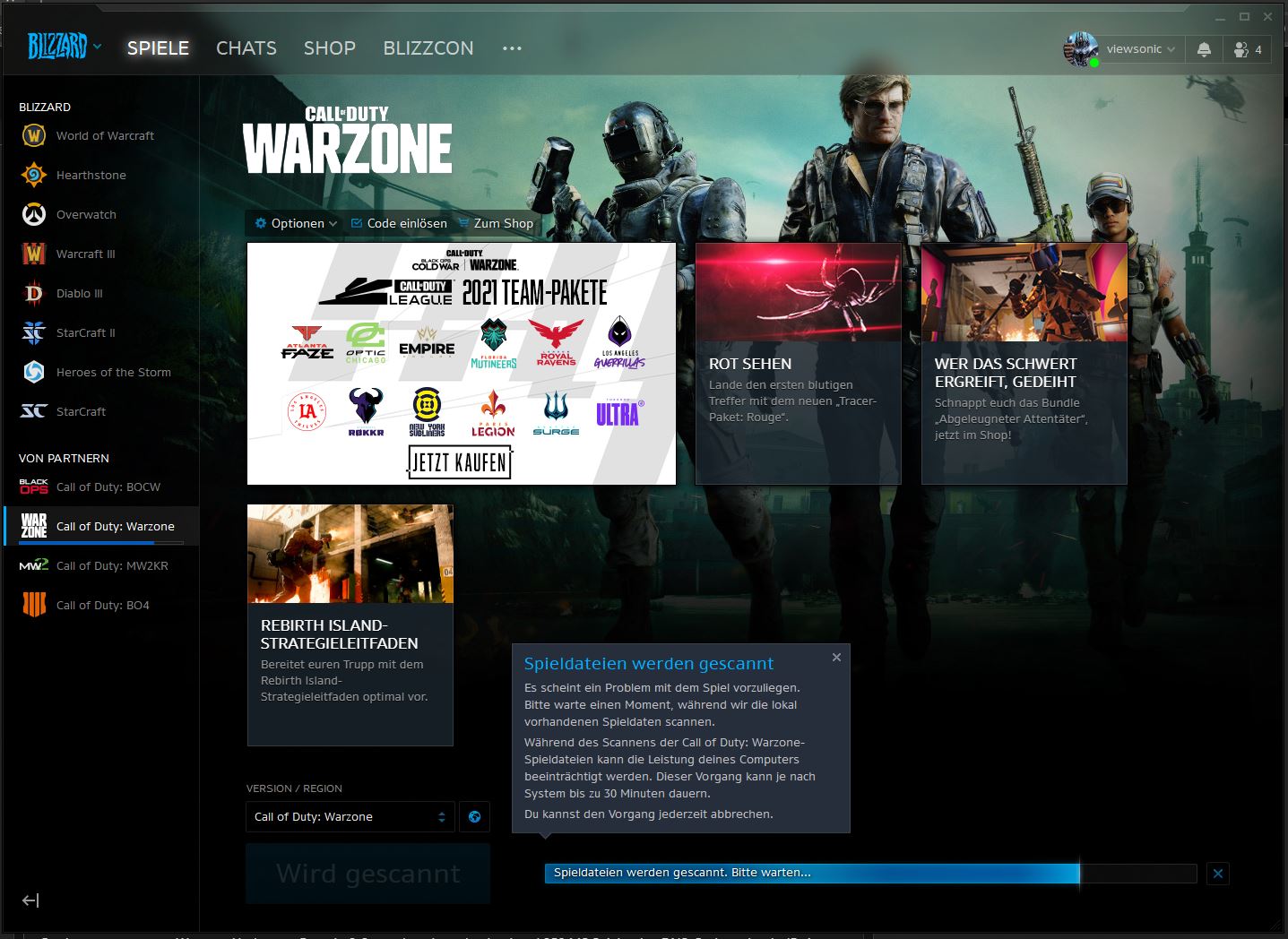Click the Hearthstone label in sidebar
Image resolution: width=1288 pixels, height=939 pixels.
point(91,175)
